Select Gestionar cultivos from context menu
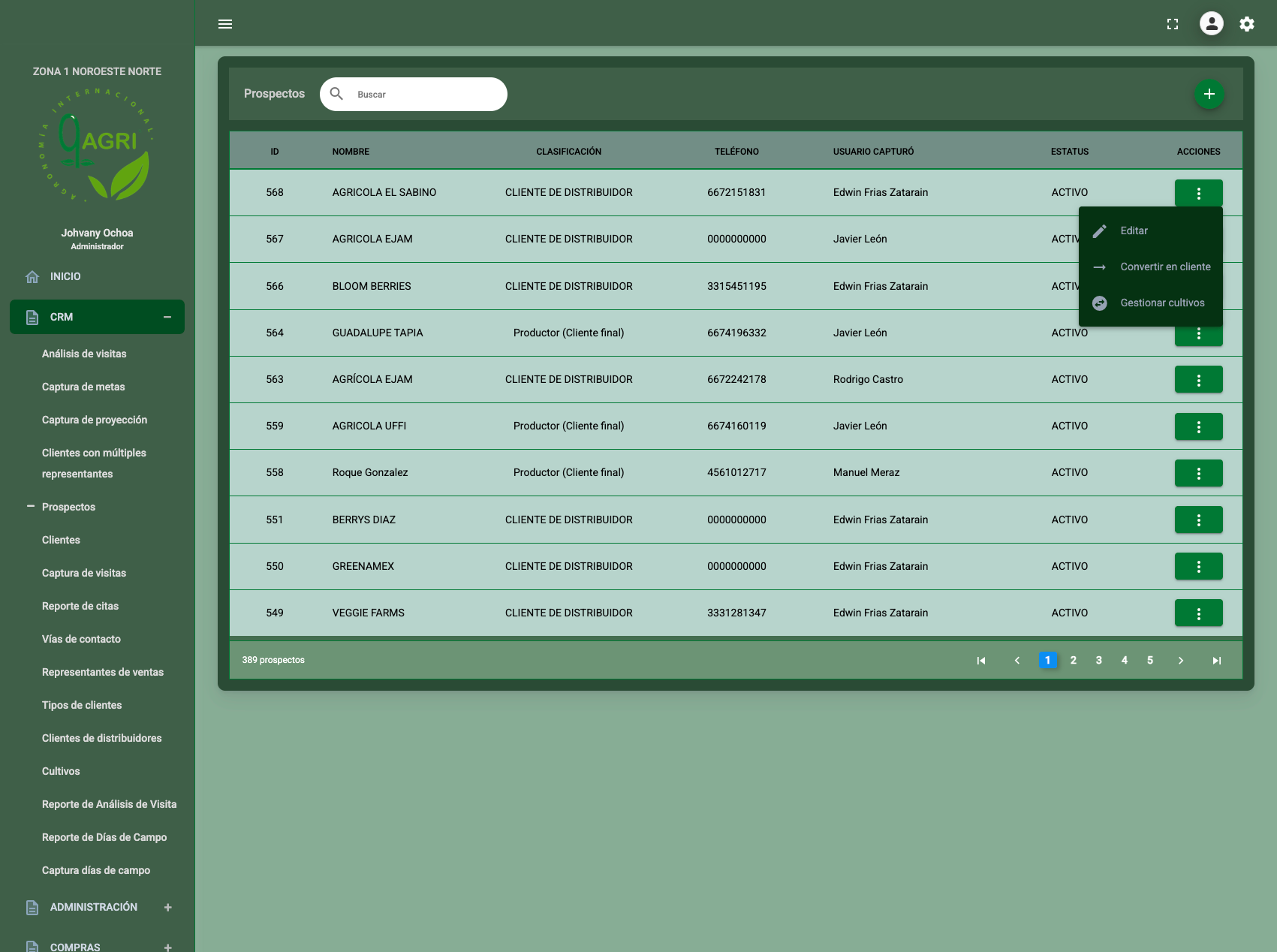 click(x=1162, y=303)
